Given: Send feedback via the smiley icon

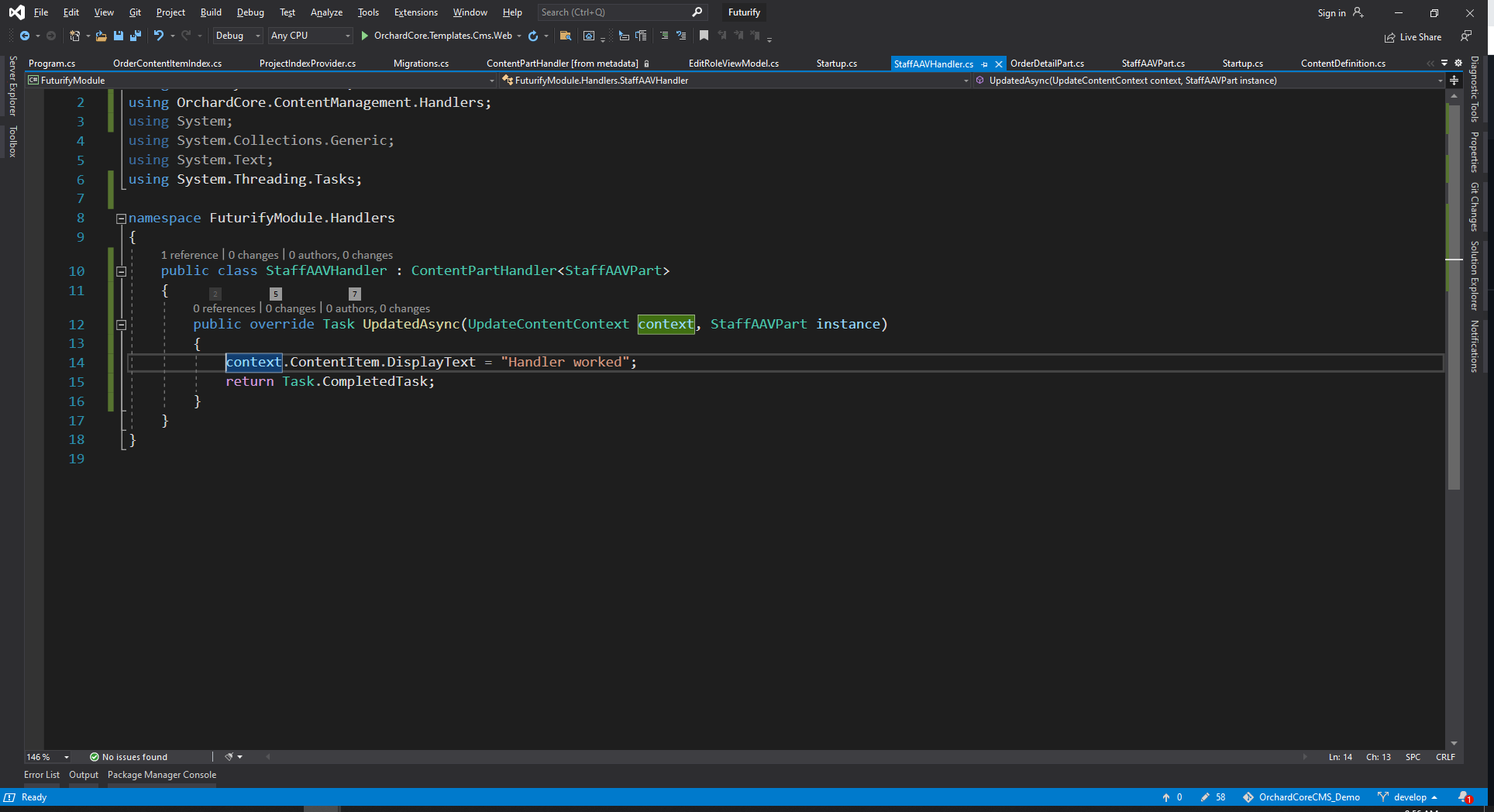Looking at the screenshot, I should click(1466, 36).
